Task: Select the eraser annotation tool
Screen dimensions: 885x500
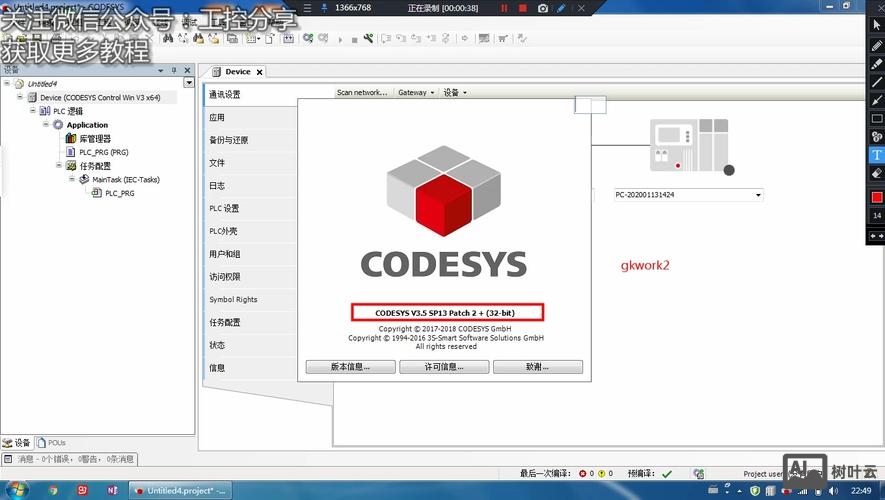Action: click(877, 173)
